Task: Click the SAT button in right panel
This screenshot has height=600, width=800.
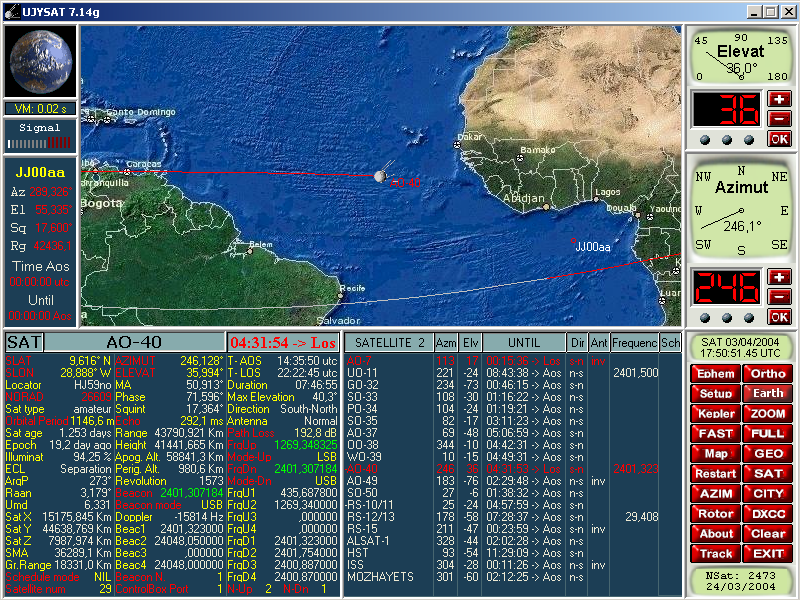Action: coord(768,473)
